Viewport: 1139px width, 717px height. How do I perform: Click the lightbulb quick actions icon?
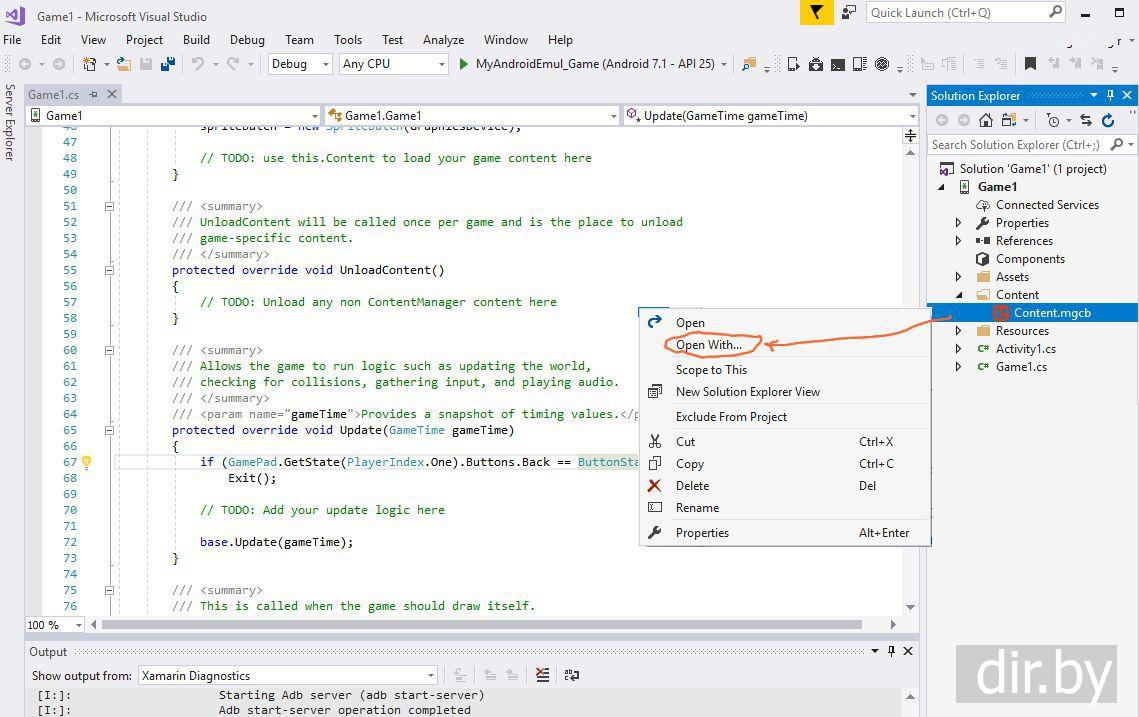(86, 462)
